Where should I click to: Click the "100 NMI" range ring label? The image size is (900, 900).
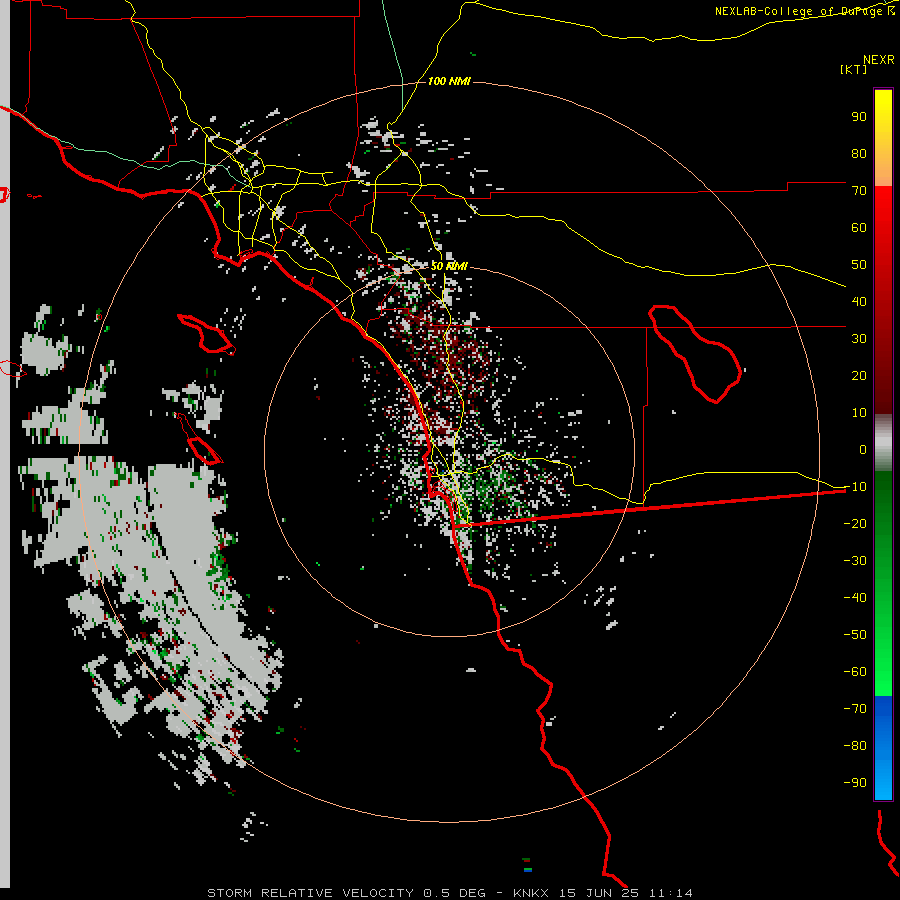coord(449,81)
